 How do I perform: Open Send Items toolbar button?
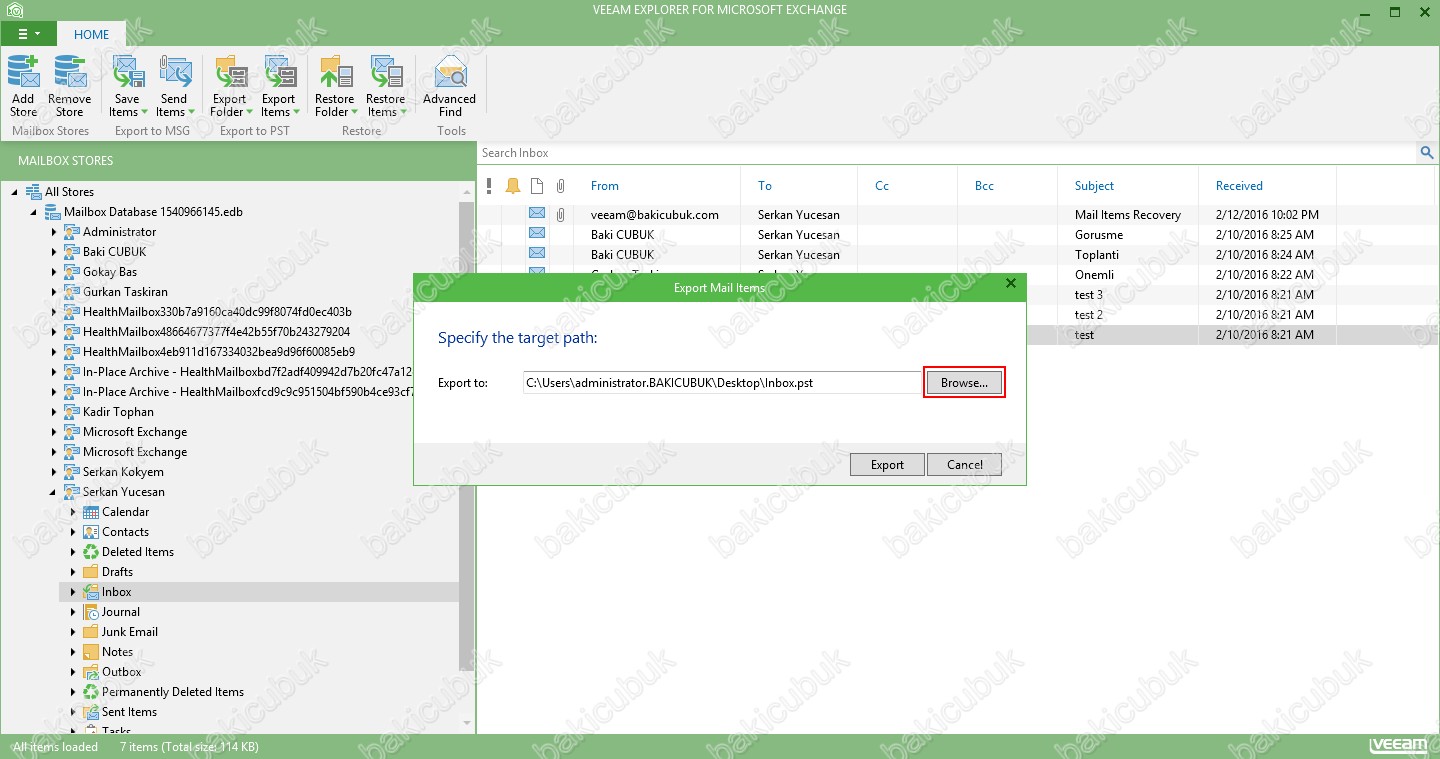click(174, 87)
